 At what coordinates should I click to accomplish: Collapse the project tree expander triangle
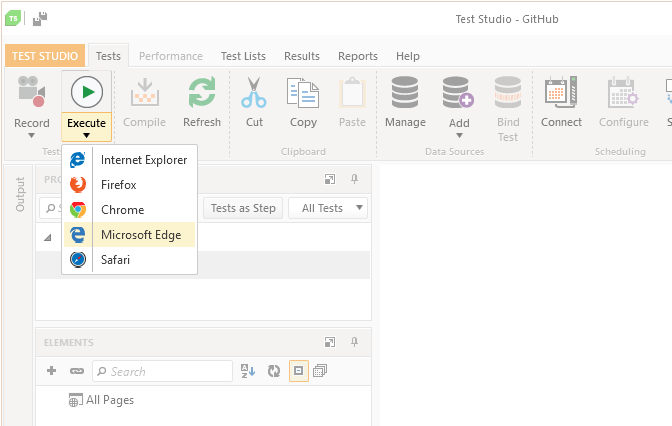point(48,237)
